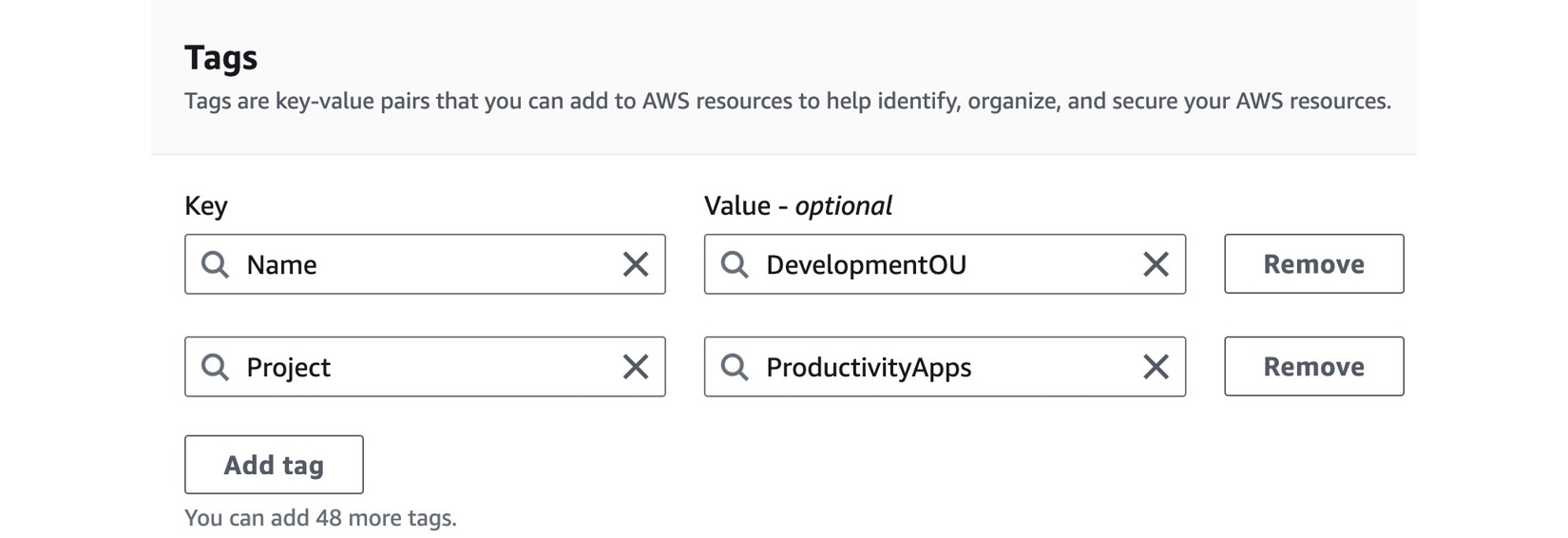Clear the DevelopmentOU value field

(x=1156, y=264)
